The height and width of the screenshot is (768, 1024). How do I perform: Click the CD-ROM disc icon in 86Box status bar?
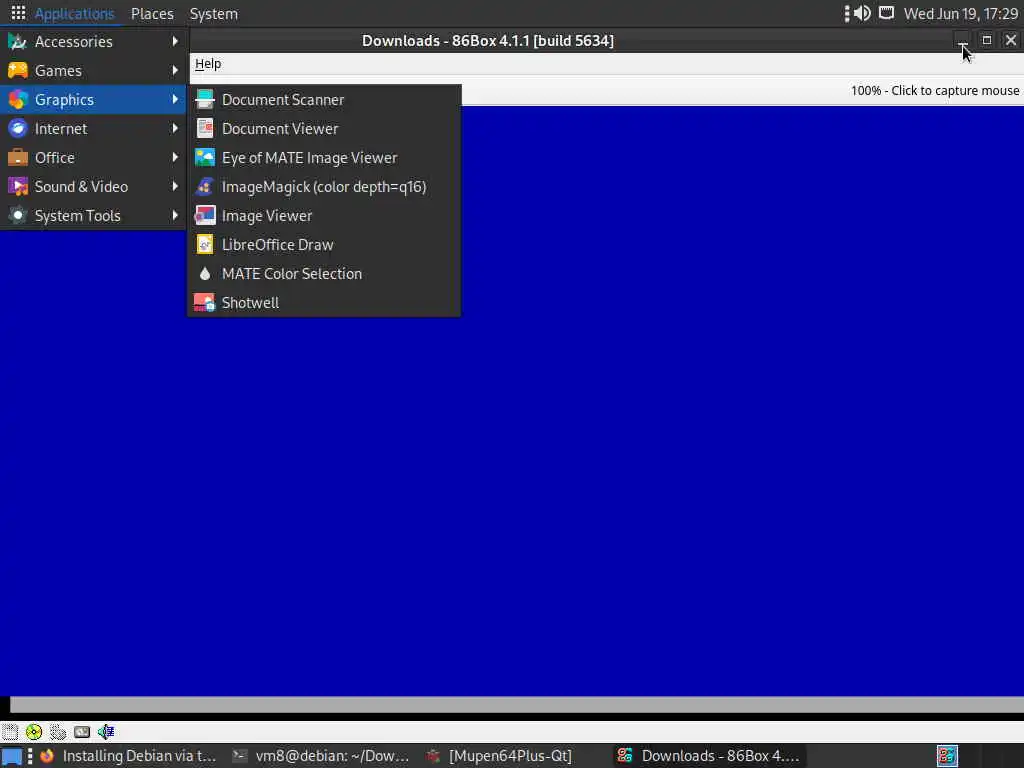coord(34,731)
